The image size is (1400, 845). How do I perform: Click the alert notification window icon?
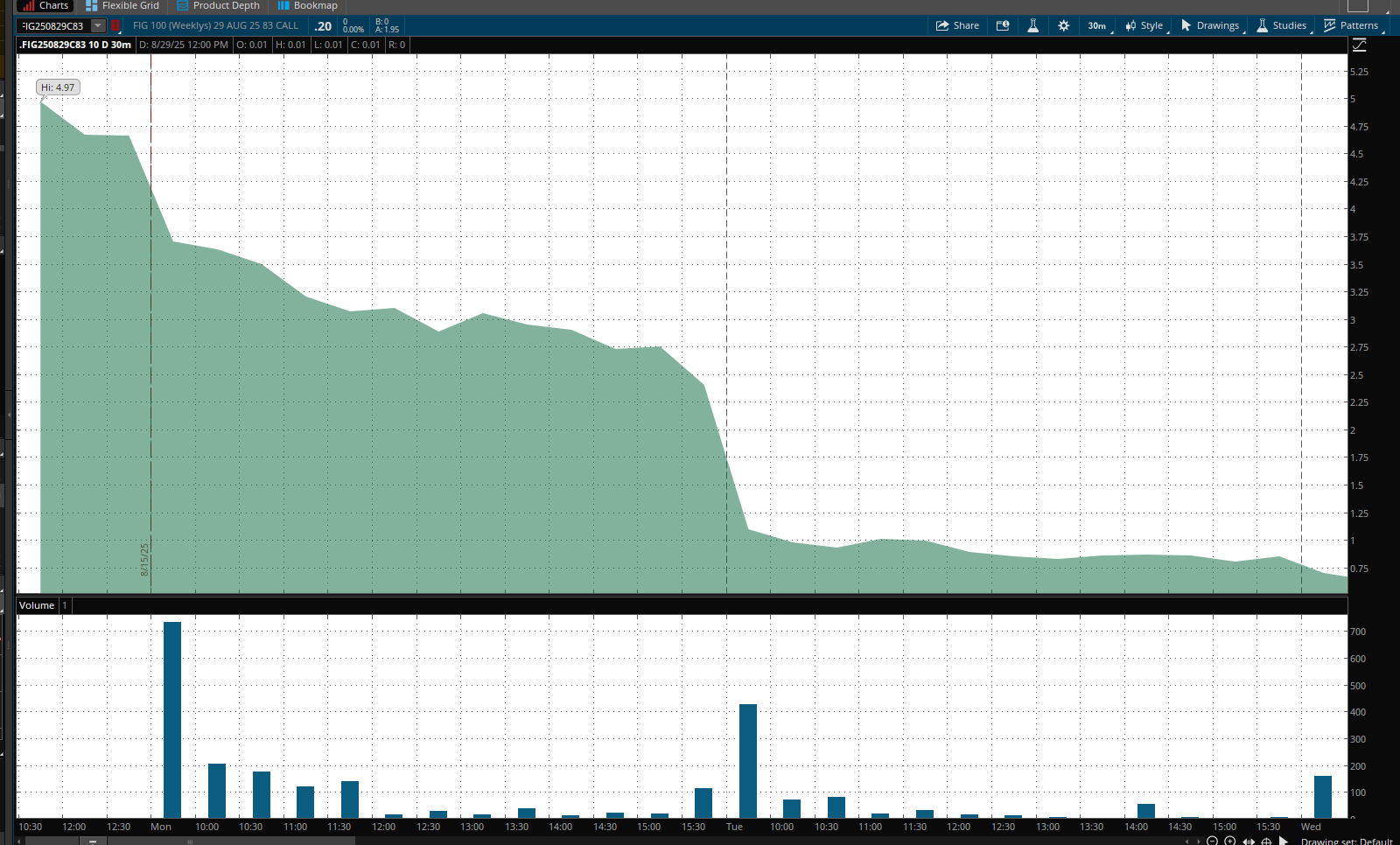pos(1003,25)
